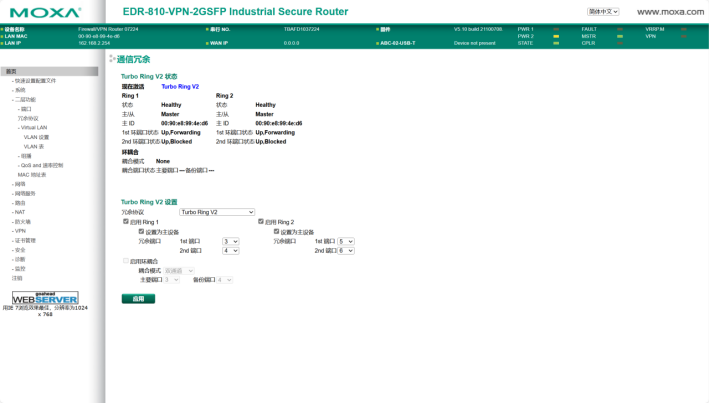Expand VPN in the sidebar menu
The height and width of the screenshot is (403, 709).
click(20, 231)
